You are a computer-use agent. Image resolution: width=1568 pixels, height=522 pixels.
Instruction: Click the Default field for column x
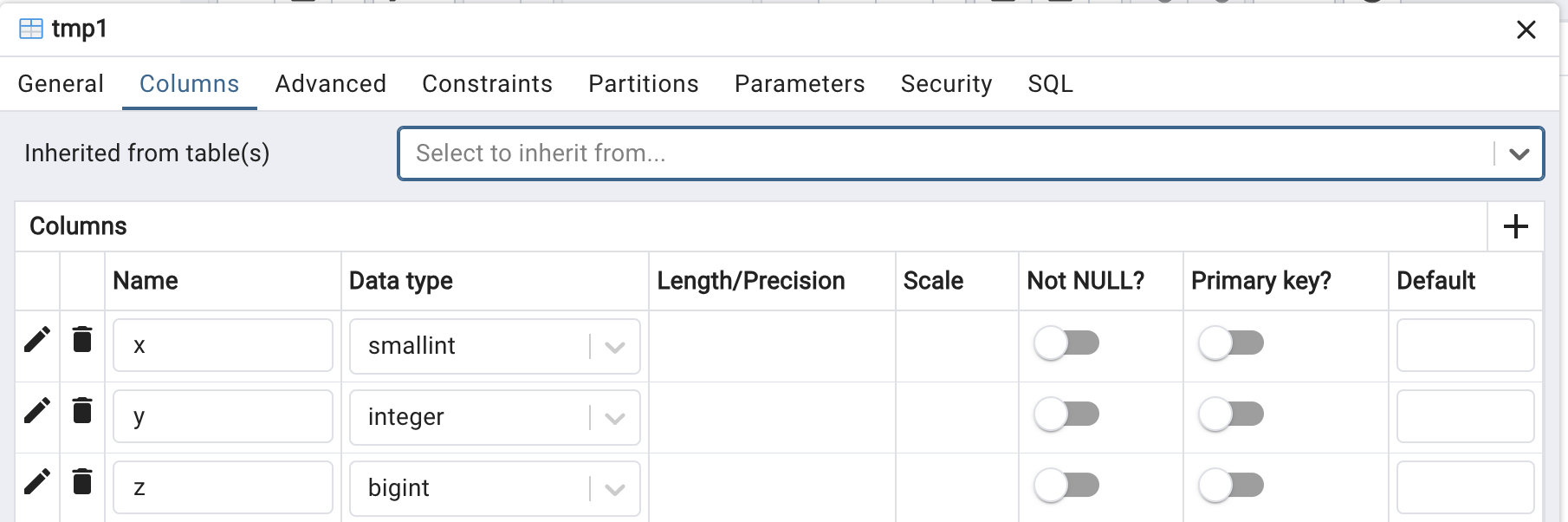click(1465, 345)
